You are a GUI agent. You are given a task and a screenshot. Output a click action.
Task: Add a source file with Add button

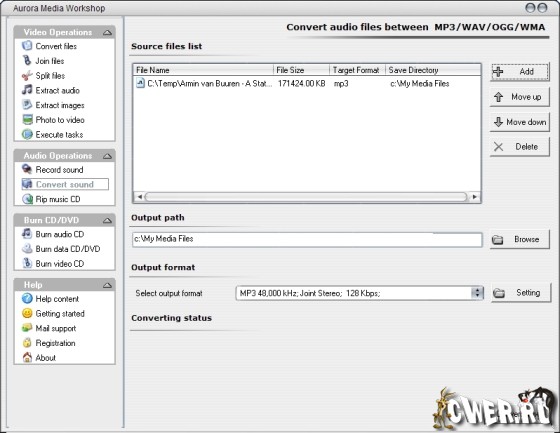[520, 71]
